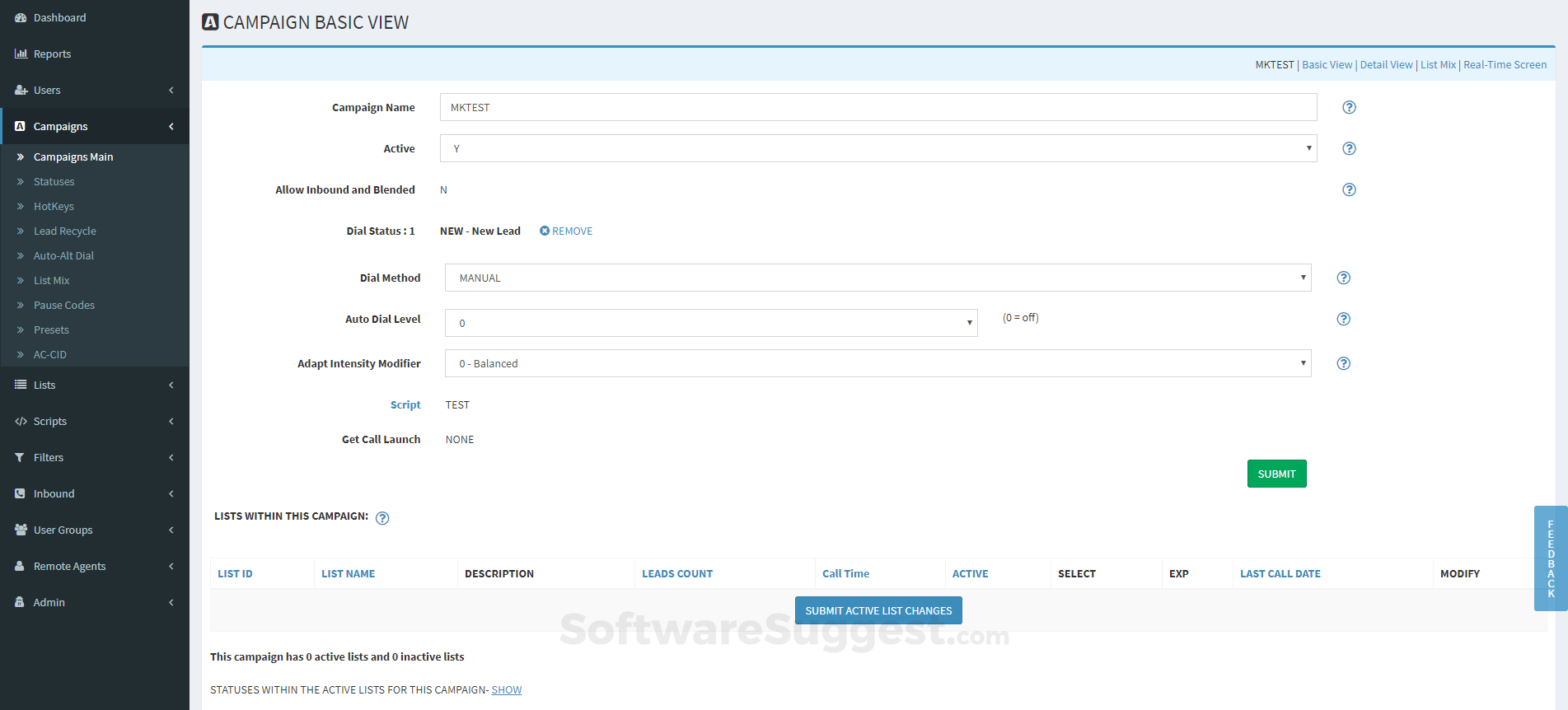
Task: Open help for Active field
Action: pos(1349,148)
